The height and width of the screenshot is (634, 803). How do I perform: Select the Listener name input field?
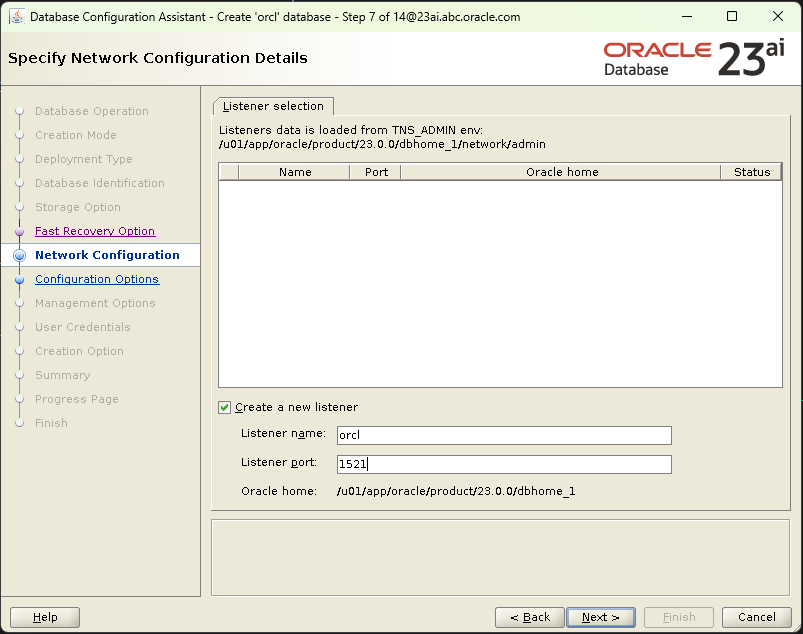pos(503,435)
